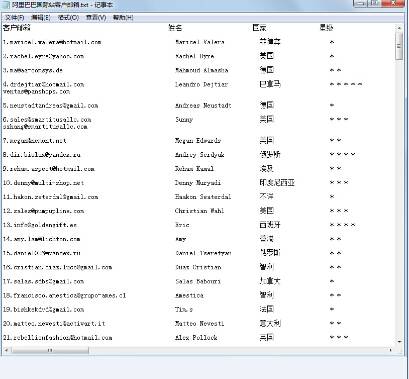Click the horizontal scrollbar left arrow
Screen dimensions: 409x379
pos(6,350)
